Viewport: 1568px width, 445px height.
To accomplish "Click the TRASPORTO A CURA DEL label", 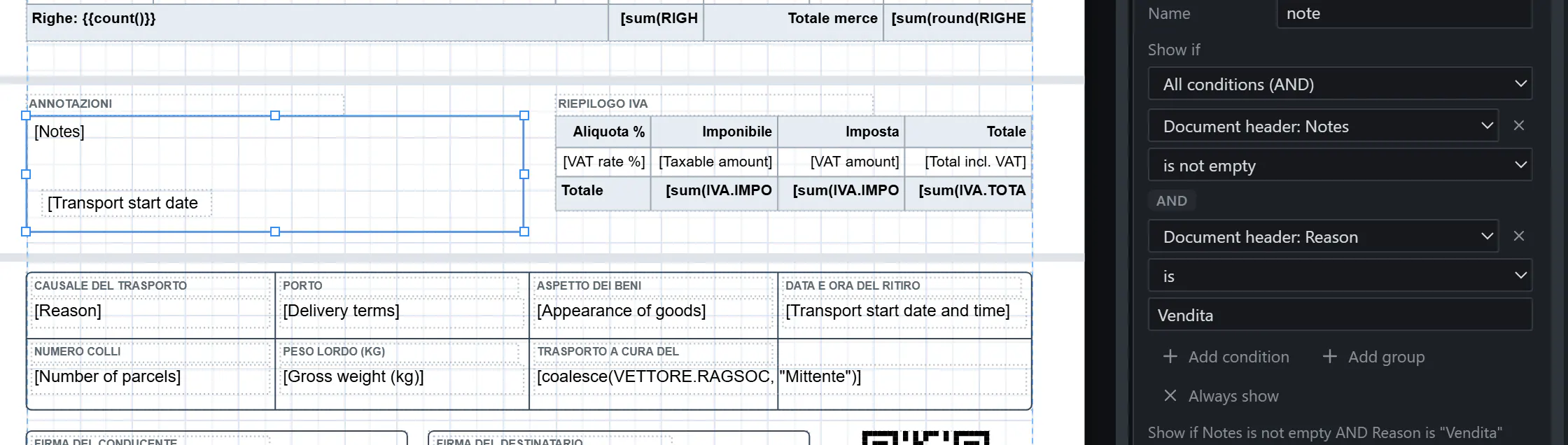I will [608, 351].
